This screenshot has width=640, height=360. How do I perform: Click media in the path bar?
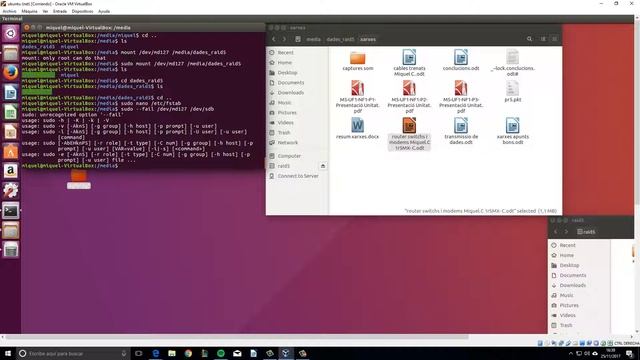click(x=313, y=39)
